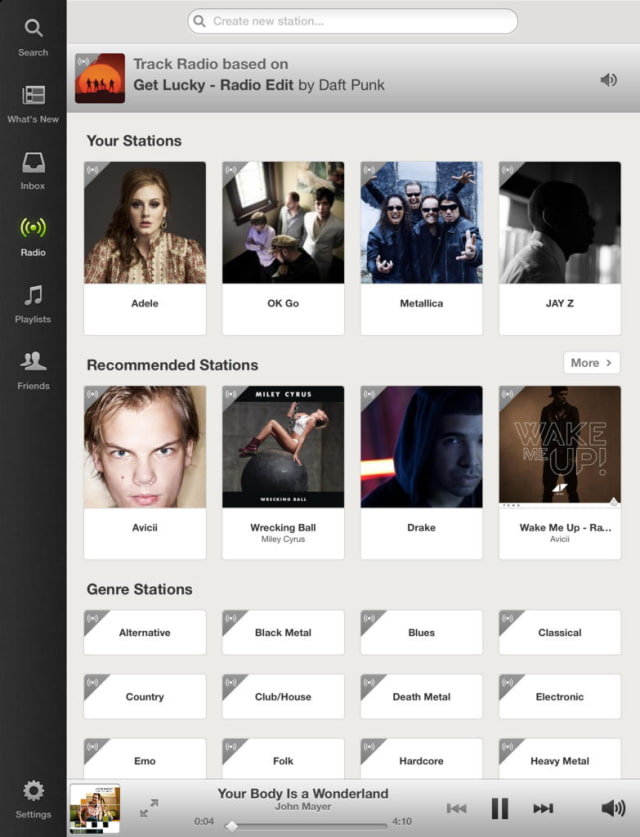Open the JAY Z station

(559, 248)
